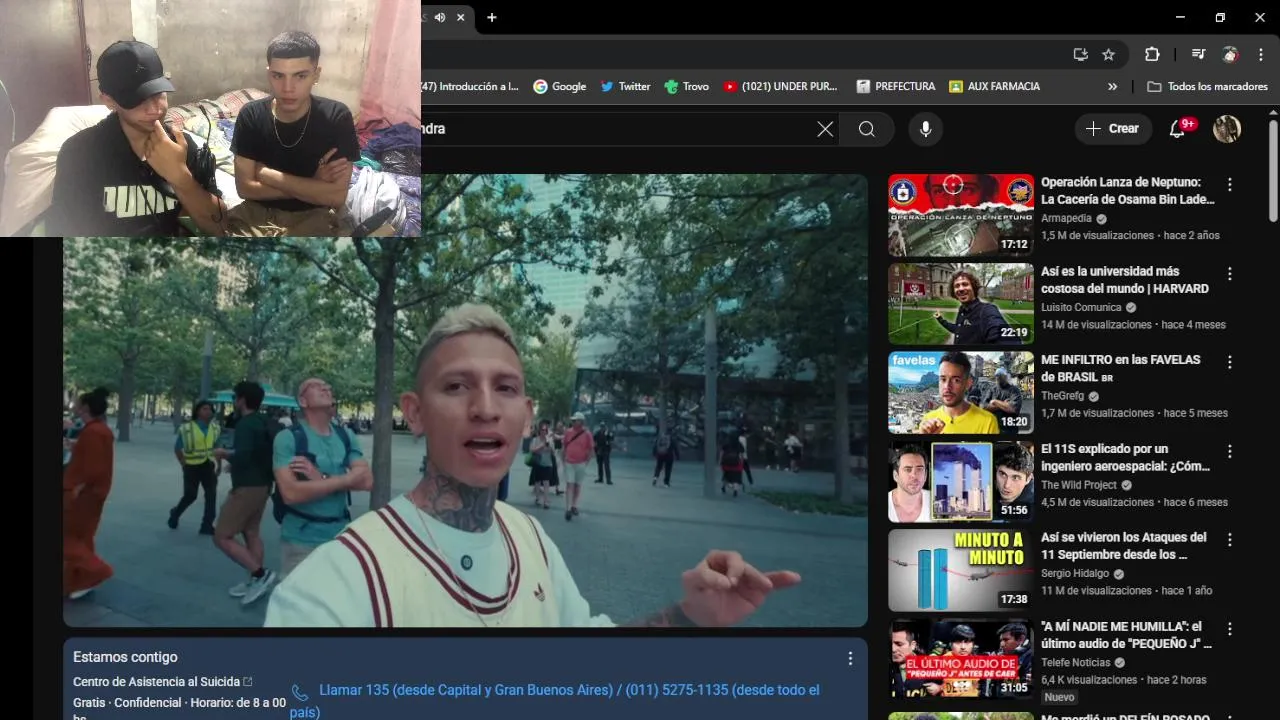Open title Así se vivieron los Ataques
1280x720 pixels.
(x=1124, y=546)
